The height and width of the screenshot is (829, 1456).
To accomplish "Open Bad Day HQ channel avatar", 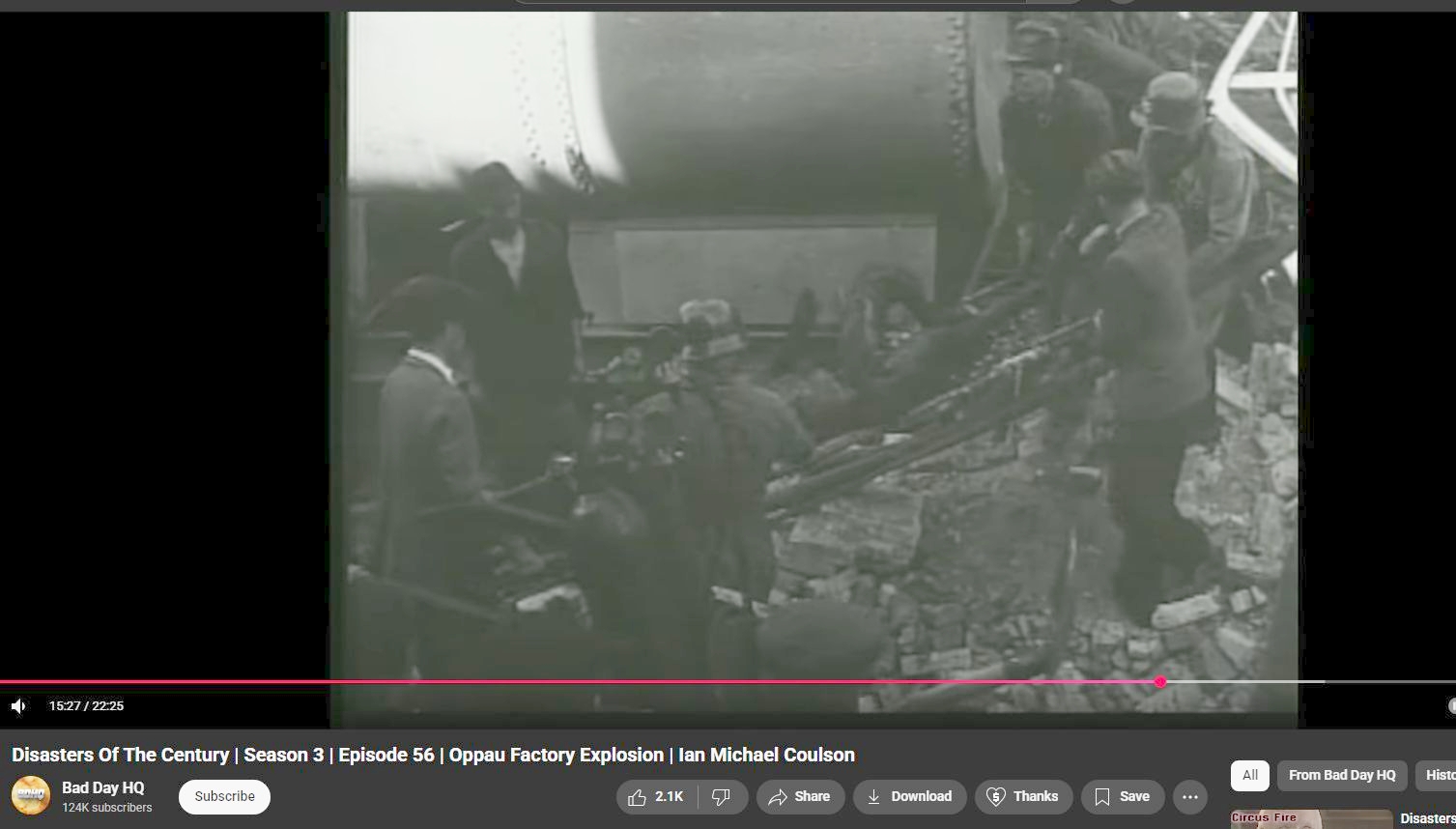I will [31, 796].
